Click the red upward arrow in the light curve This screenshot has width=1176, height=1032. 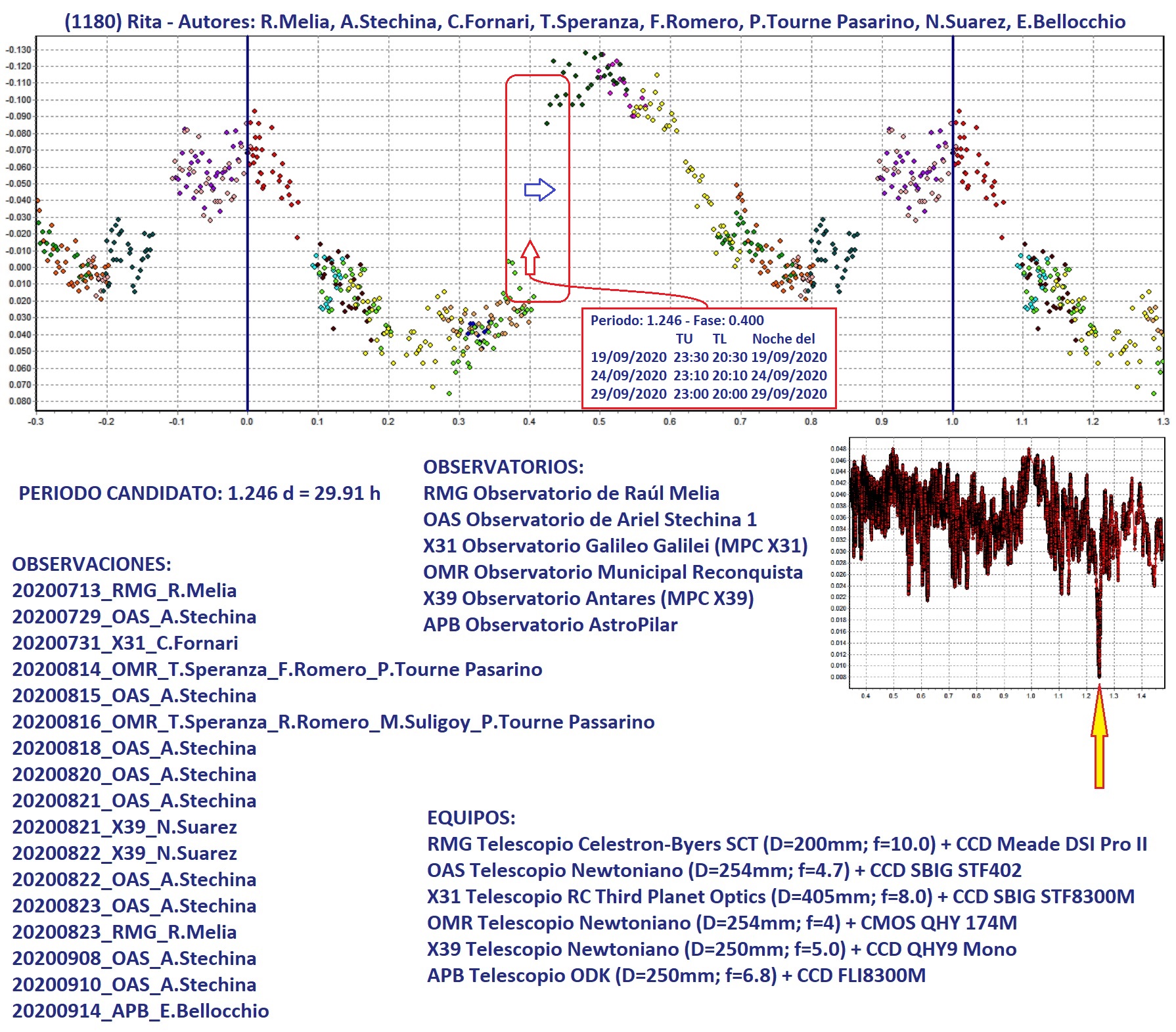click(x=530, y=258)
